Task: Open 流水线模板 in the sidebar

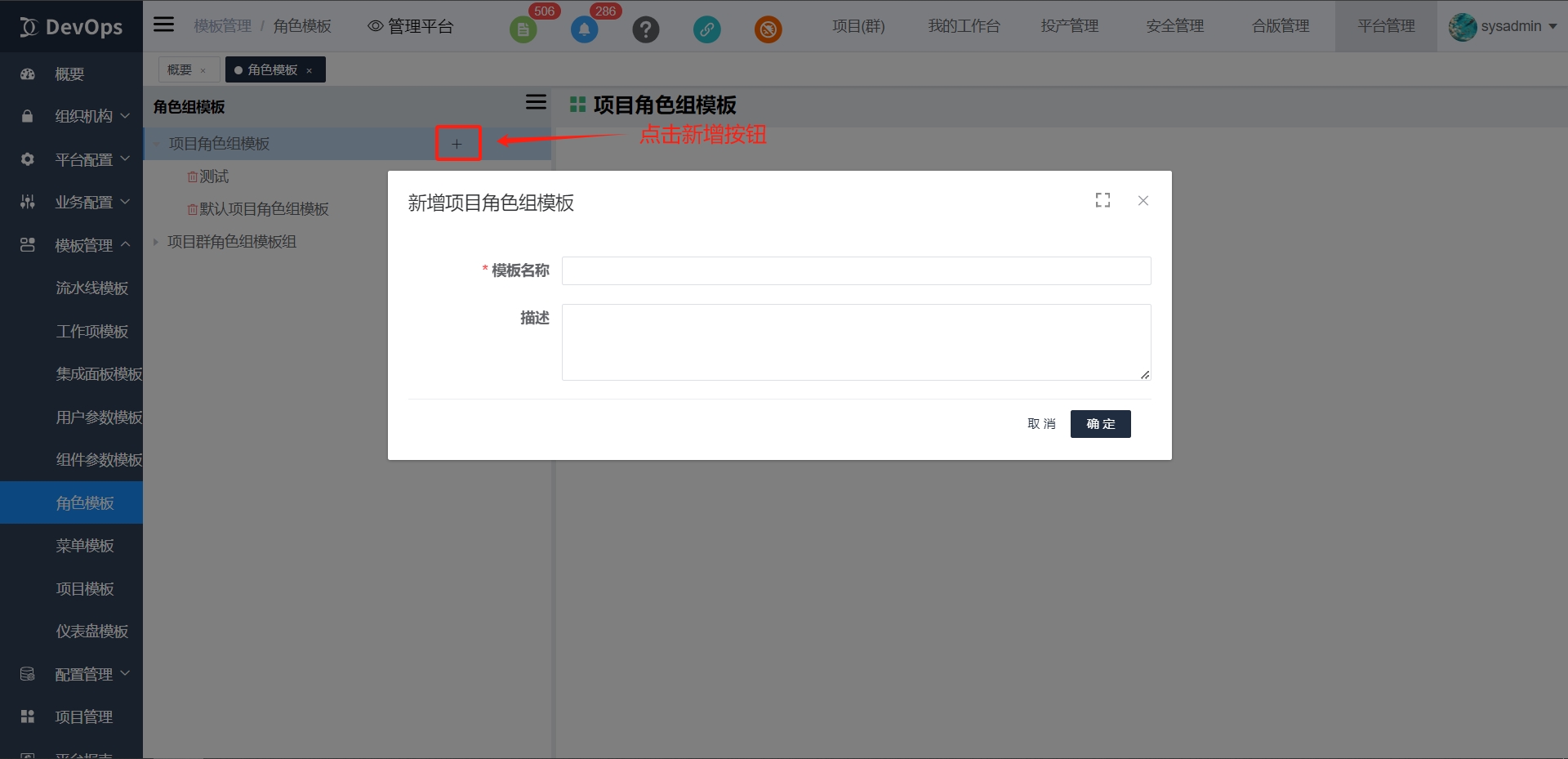Action: 92,288
